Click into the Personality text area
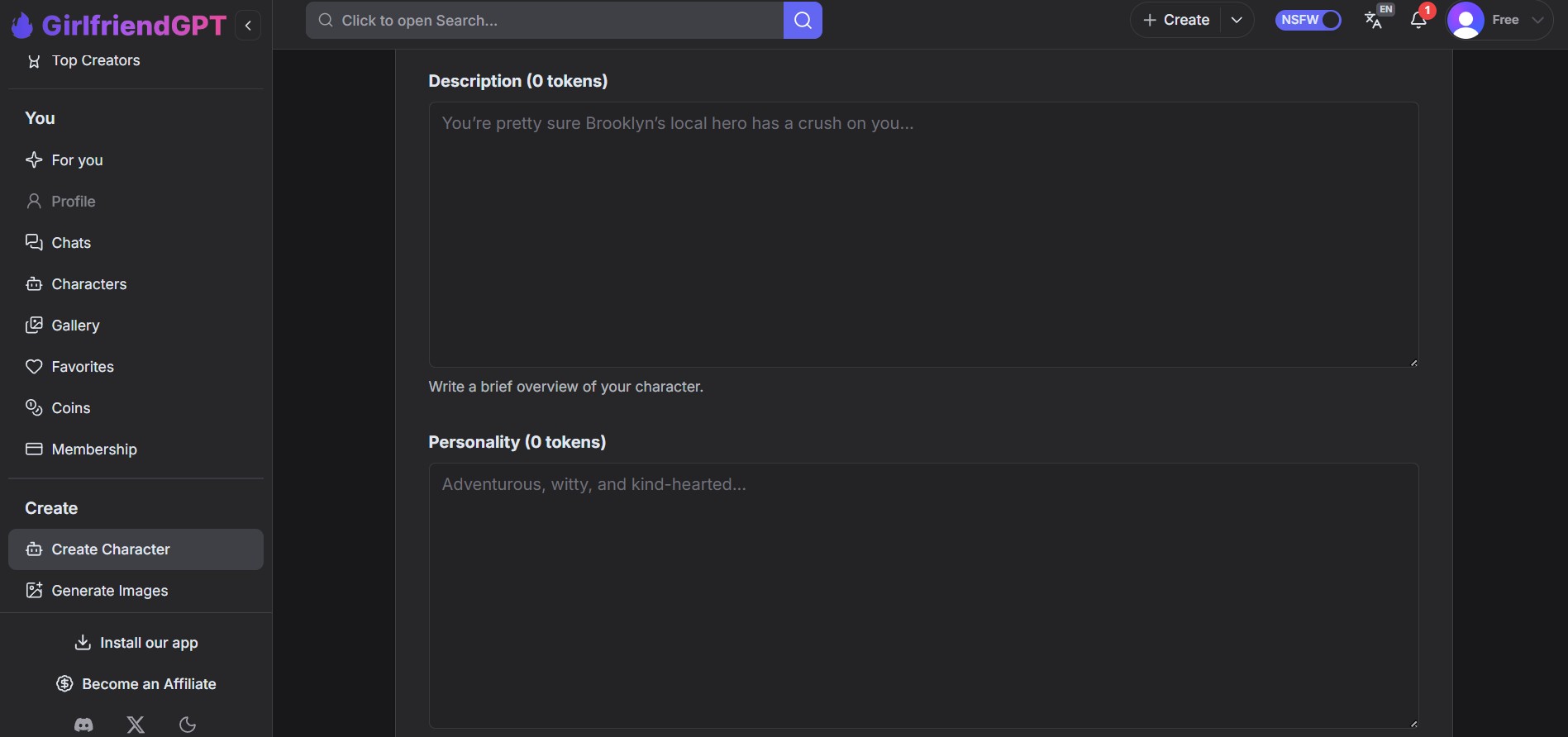 tap(923, 595)
